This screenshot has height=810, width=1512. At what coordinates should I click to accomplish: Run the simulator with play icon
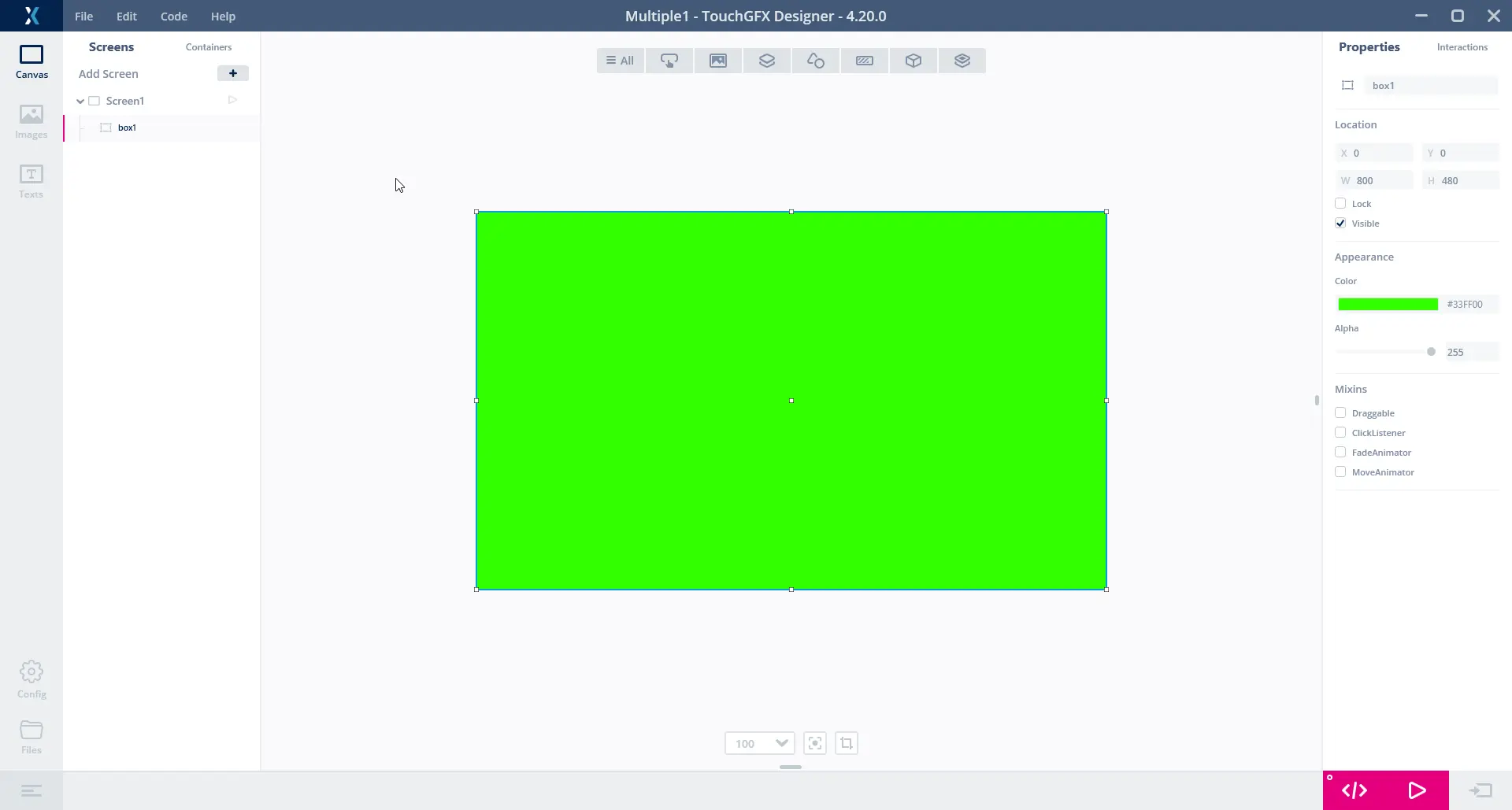tap(1417, 790)
